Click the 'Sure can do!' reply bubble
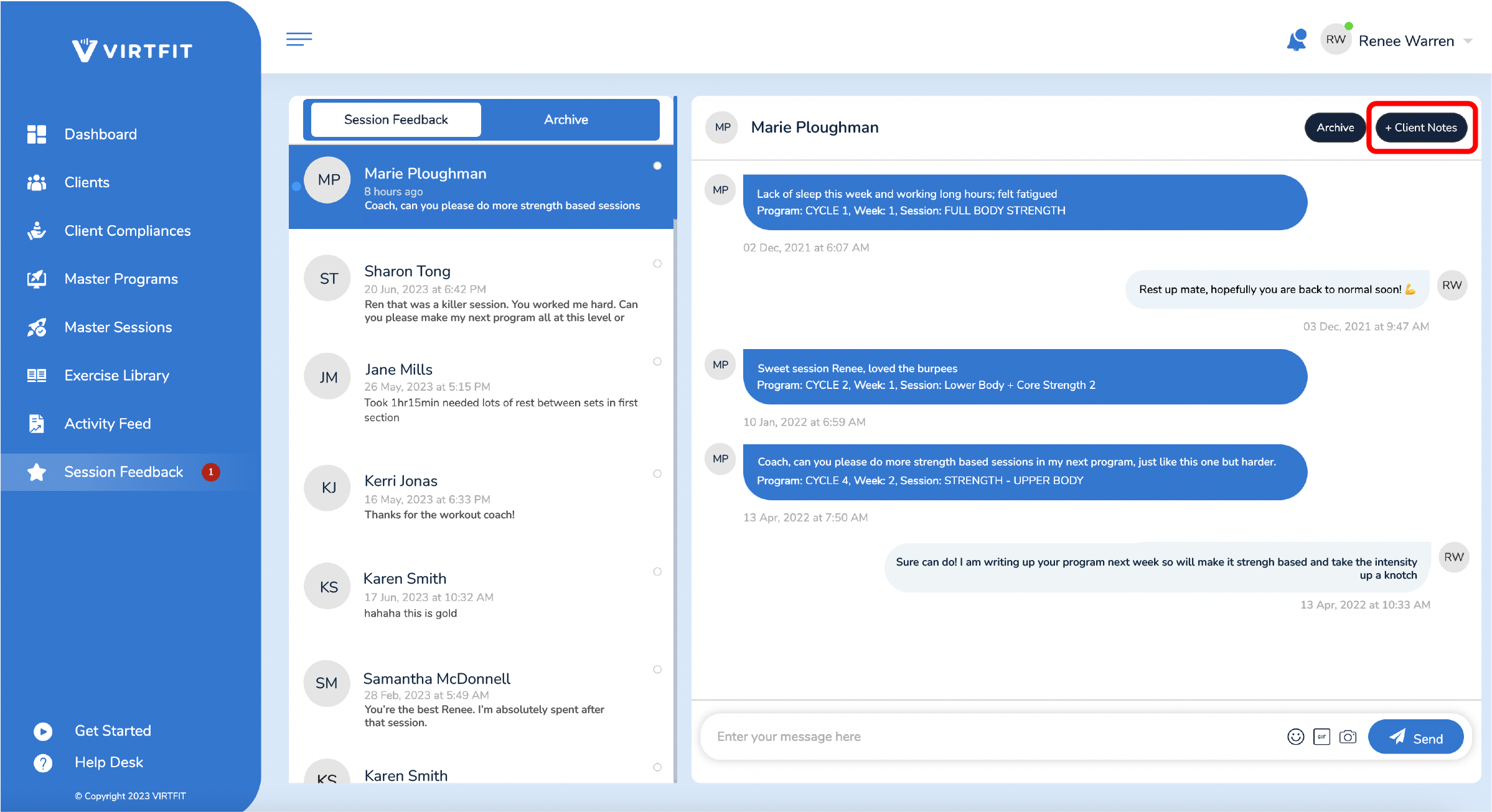The width and height of the screenshot is (1492, 812). (1157, 567)
